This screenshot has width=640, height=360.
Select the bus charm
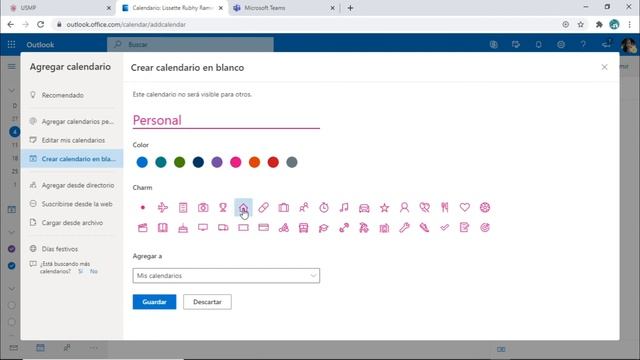point(303,228)
